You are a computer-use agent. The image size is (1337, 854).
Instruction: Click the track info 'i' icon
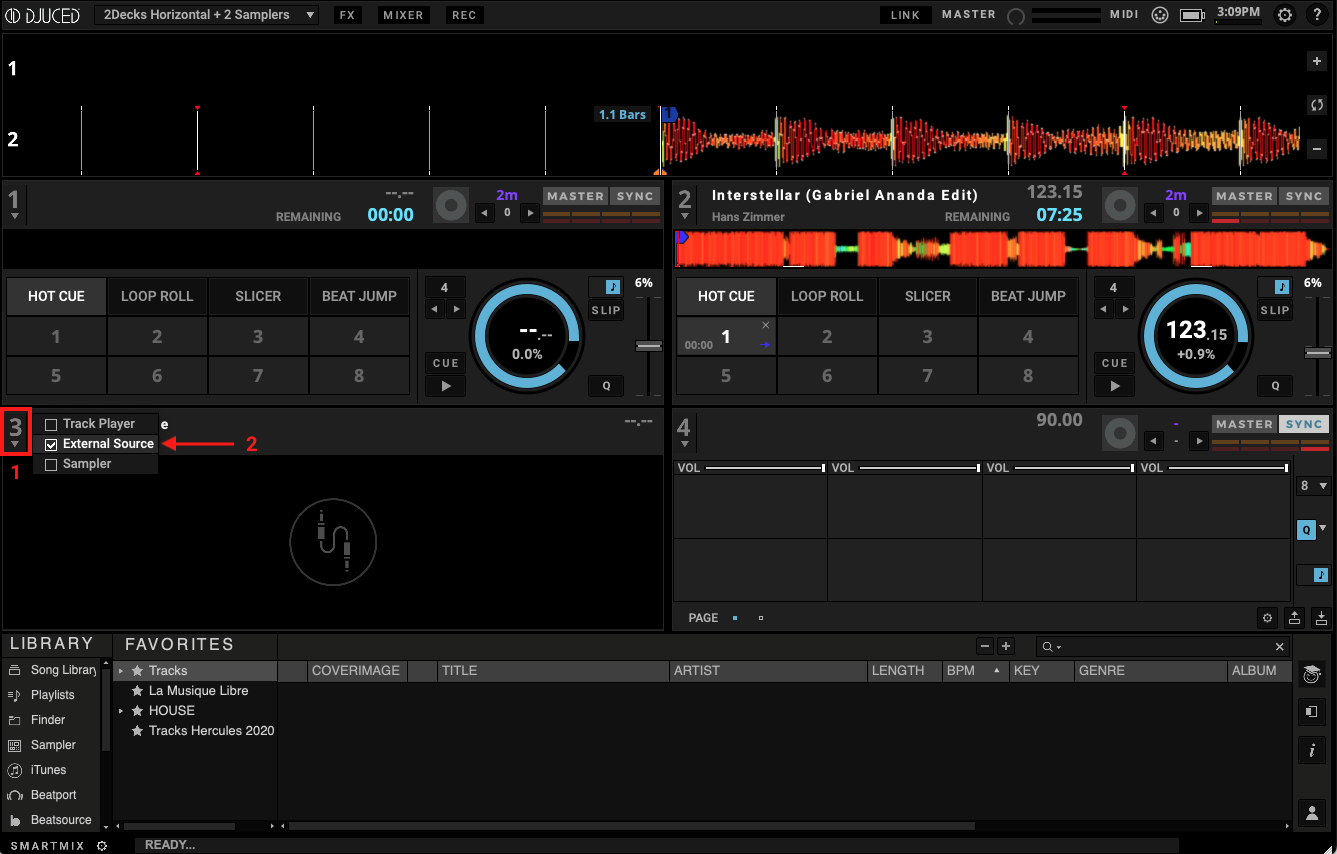coord(1311,750)
